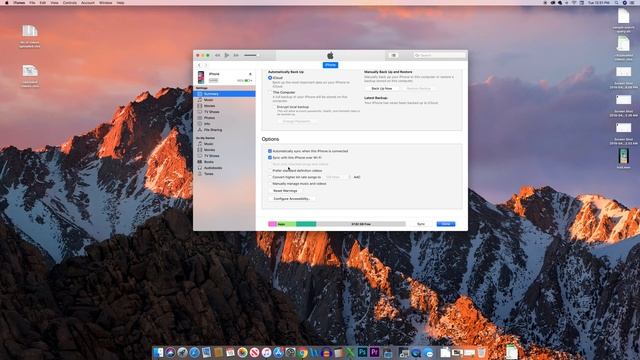Open TV Shows under Settings in sidebar
Image resolution: width=640 pixels, height=360 pixels.
224,112
